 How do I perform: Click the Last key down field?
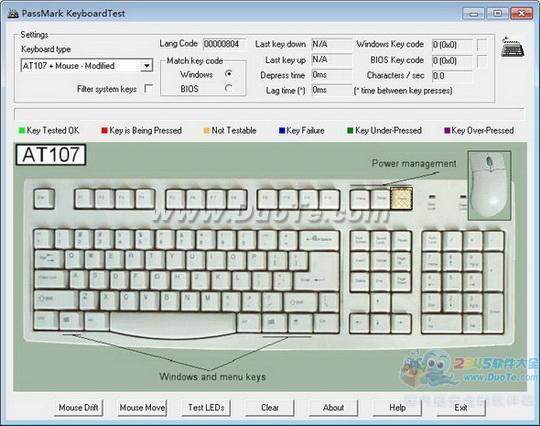(332, 44)
